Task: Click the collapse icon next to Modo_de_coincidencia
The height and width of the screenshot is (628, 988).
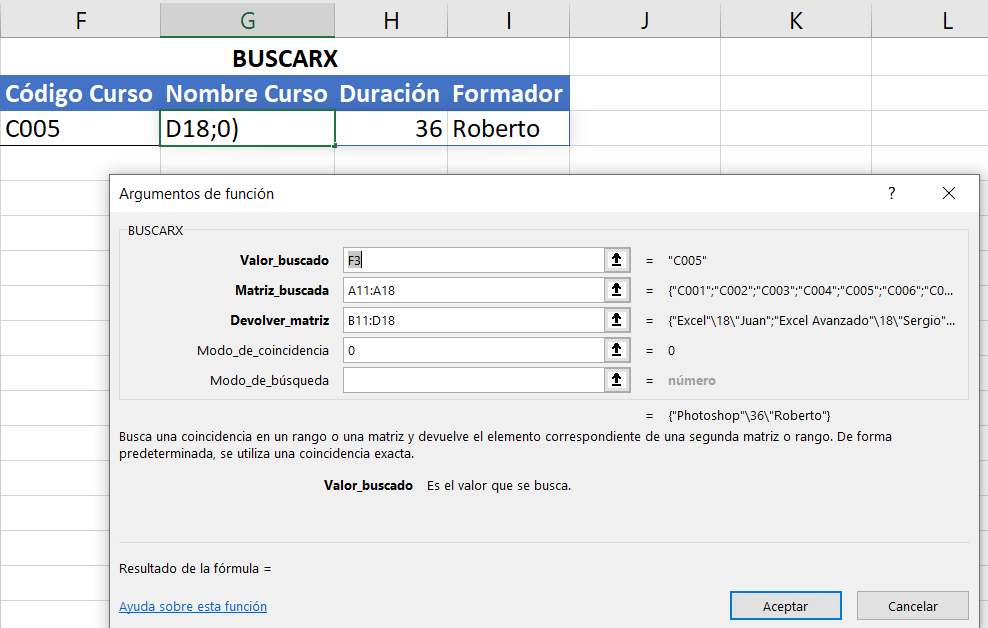Action: point(617,350)
